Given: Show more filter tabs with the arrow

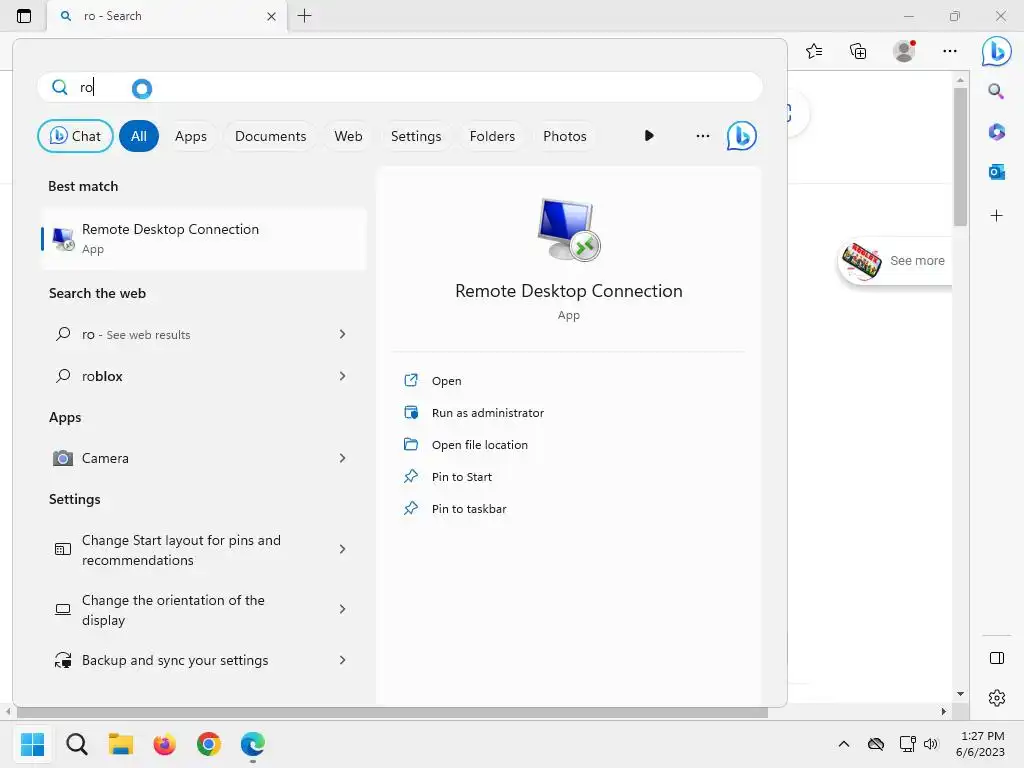Looking at the screenshot, I should tap(648, 136).
